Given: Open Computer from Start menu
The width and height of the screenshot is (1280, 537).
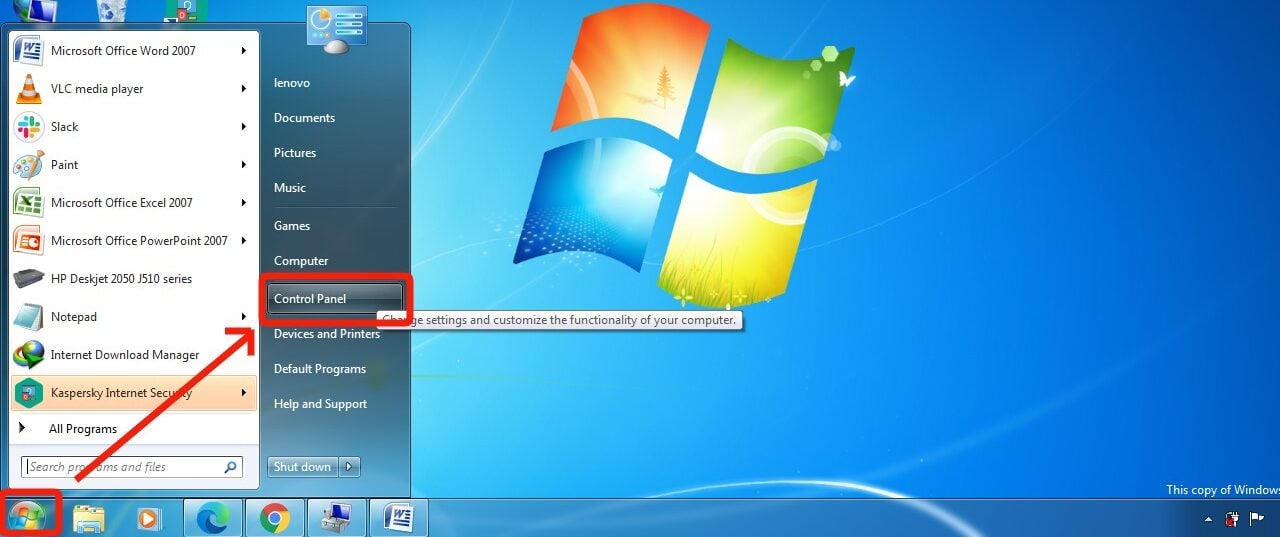Looking at the screenshot, I should (301, 261).
